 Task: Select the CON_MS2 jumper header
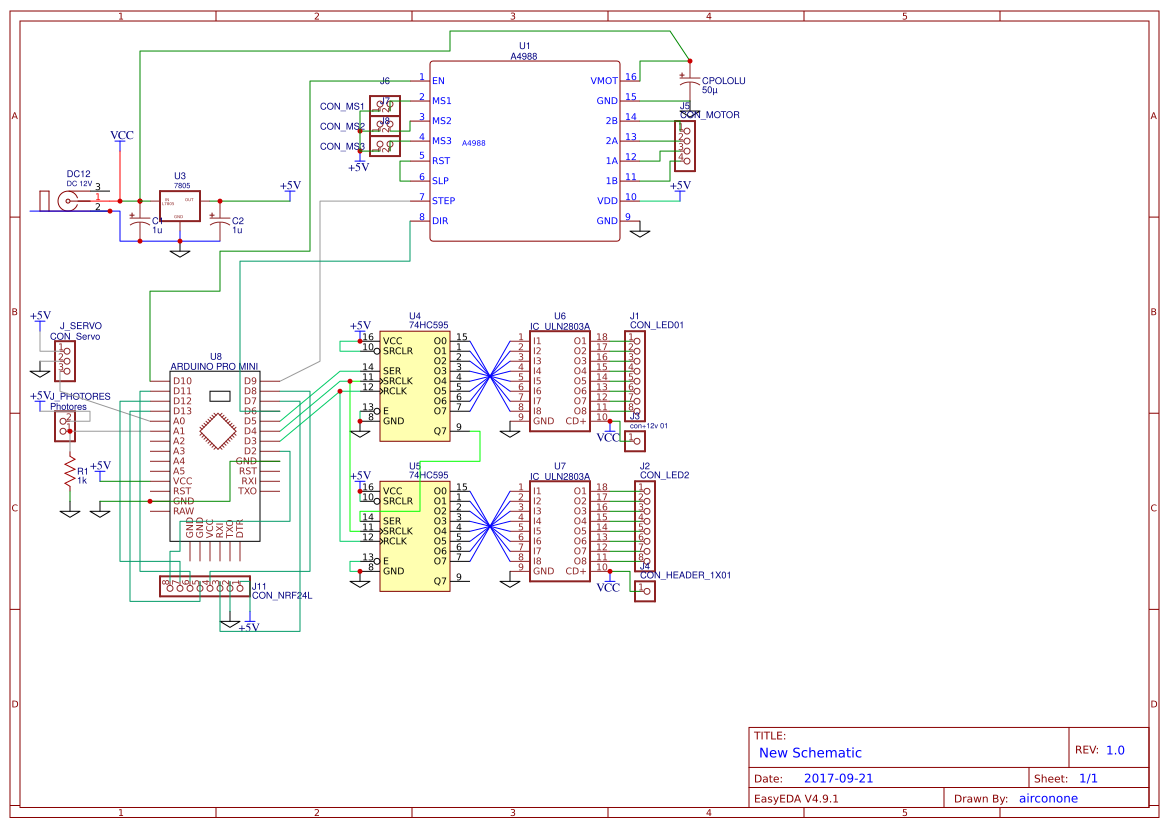pos(384,126)
